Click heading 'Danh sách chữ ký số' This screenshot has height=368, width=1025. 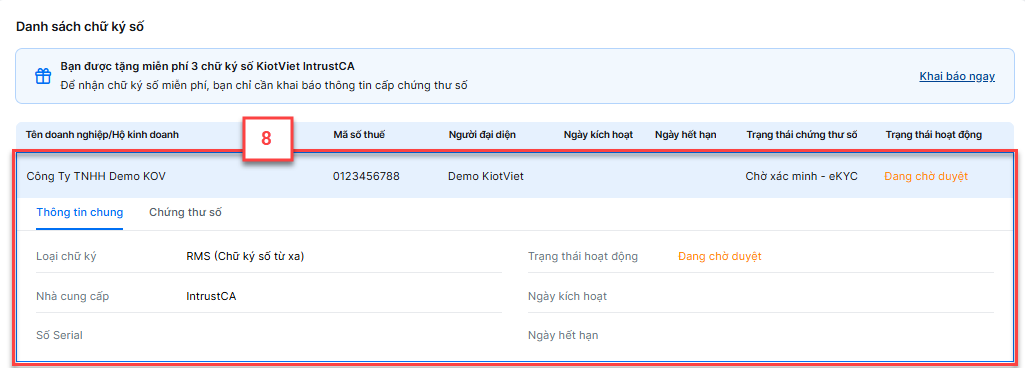tap(80, 27)
